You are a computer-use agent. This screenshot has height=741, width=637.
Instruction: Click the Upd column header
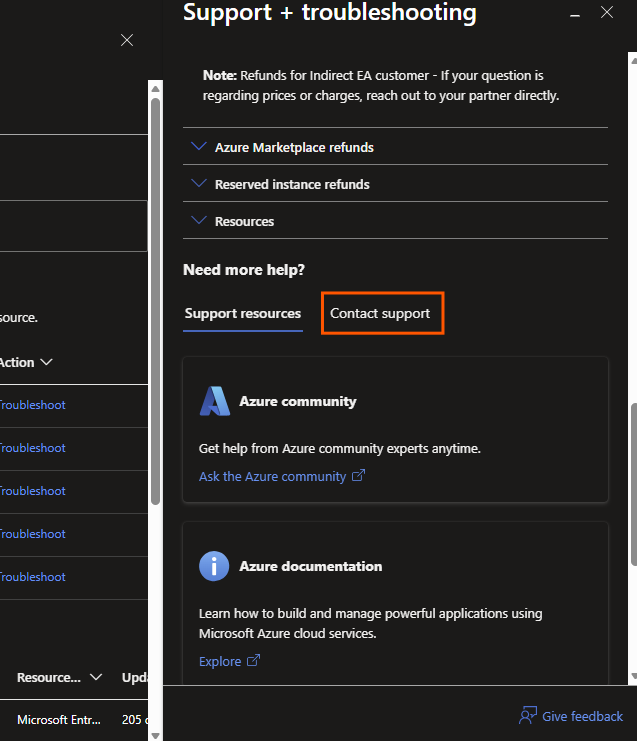click(135, 677)
